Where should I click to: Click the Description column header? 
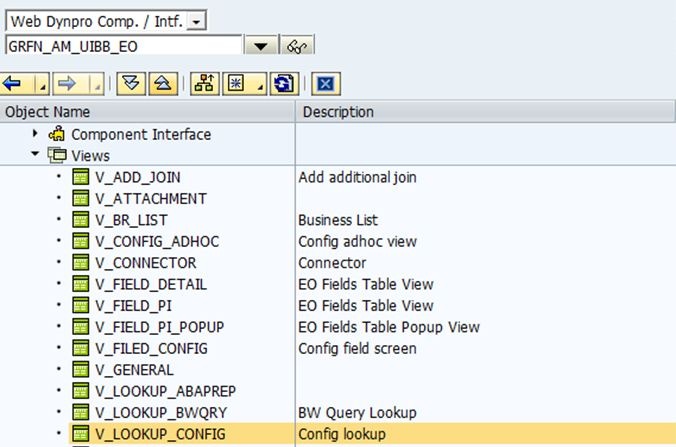485,112
